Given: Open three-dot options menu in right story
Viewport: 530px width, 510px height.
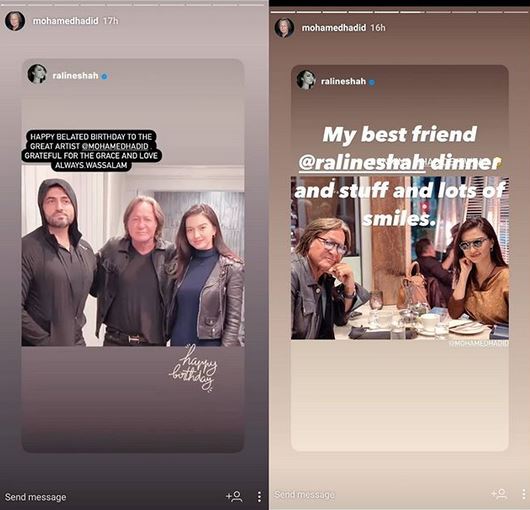Looking at the screenshot, I should point(524,494).
